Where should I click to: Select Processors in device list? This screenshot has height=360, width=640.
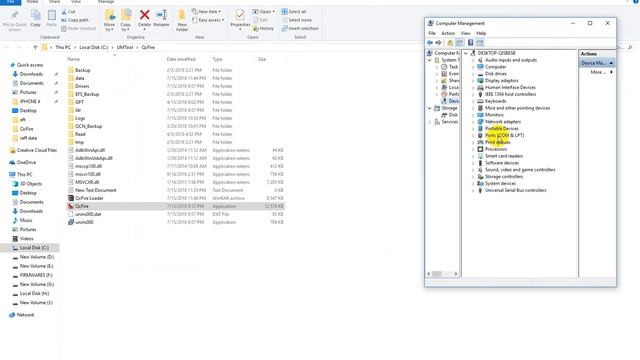[496, 149]
